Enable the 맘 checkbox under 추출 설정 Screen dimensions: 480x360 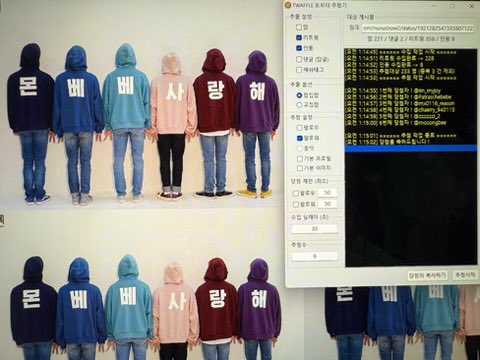pos(299,27)
